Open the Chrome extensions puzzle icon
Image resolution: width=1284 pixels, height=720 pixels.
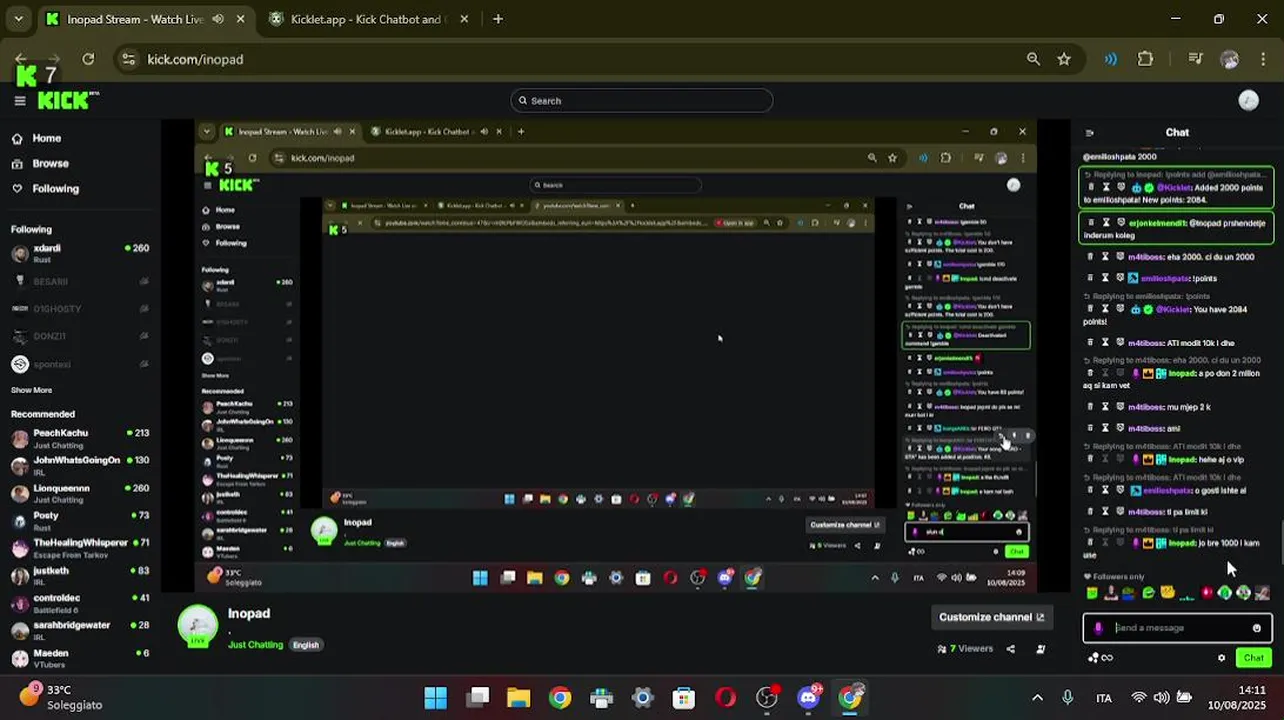[1145, 59]
